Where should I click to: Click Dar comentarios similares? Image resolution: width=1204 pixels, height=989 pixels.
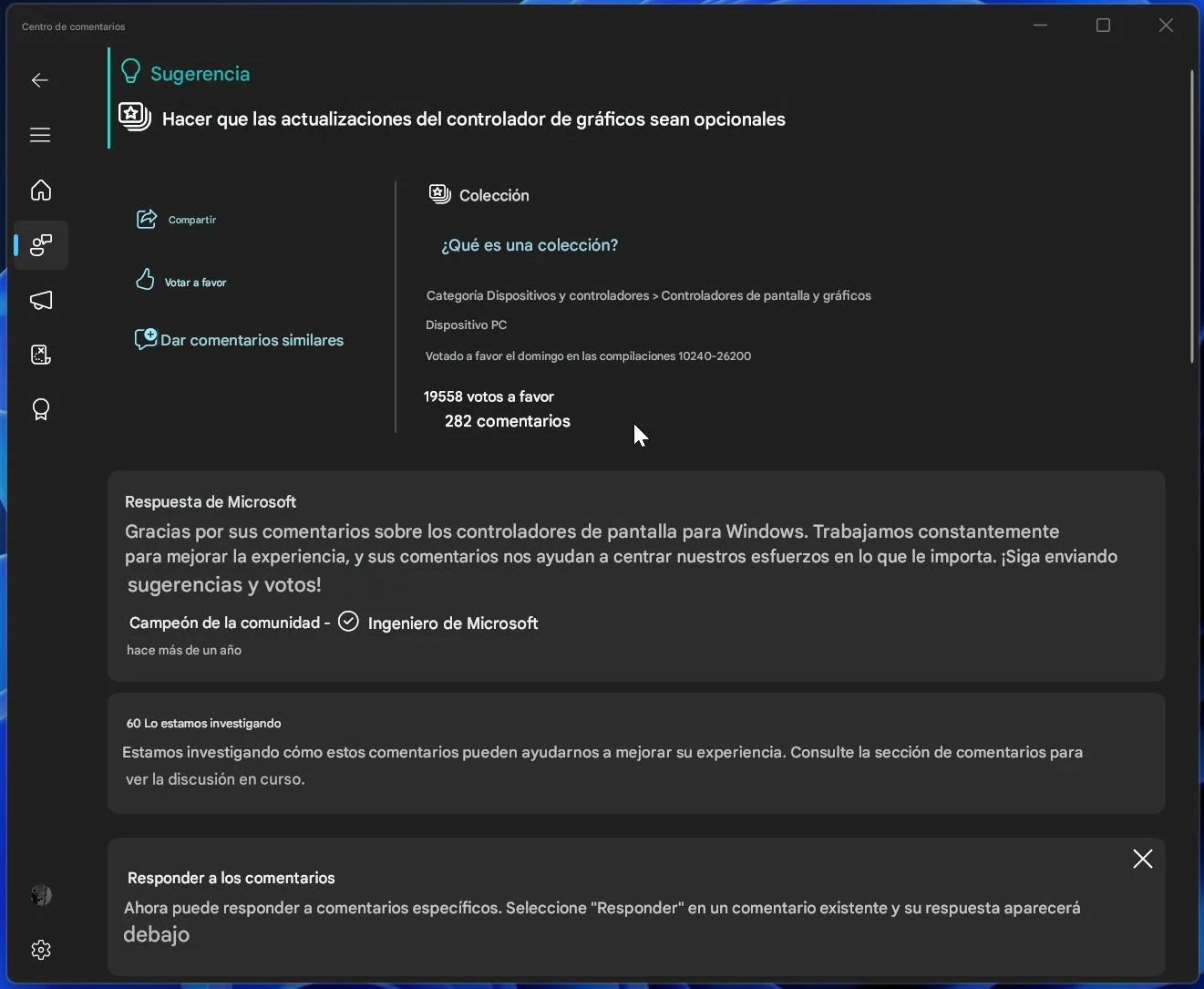[252, 340]
